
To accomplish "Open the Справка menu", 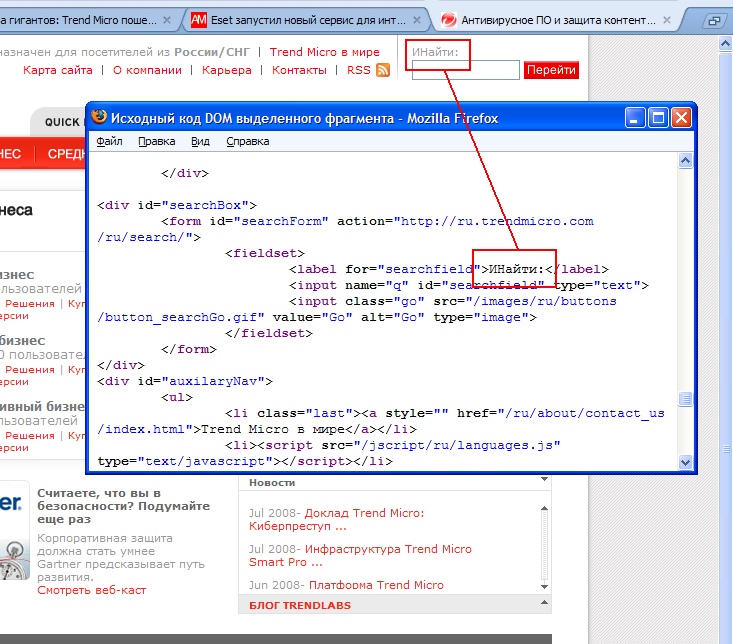I will [x=248, y=141].
